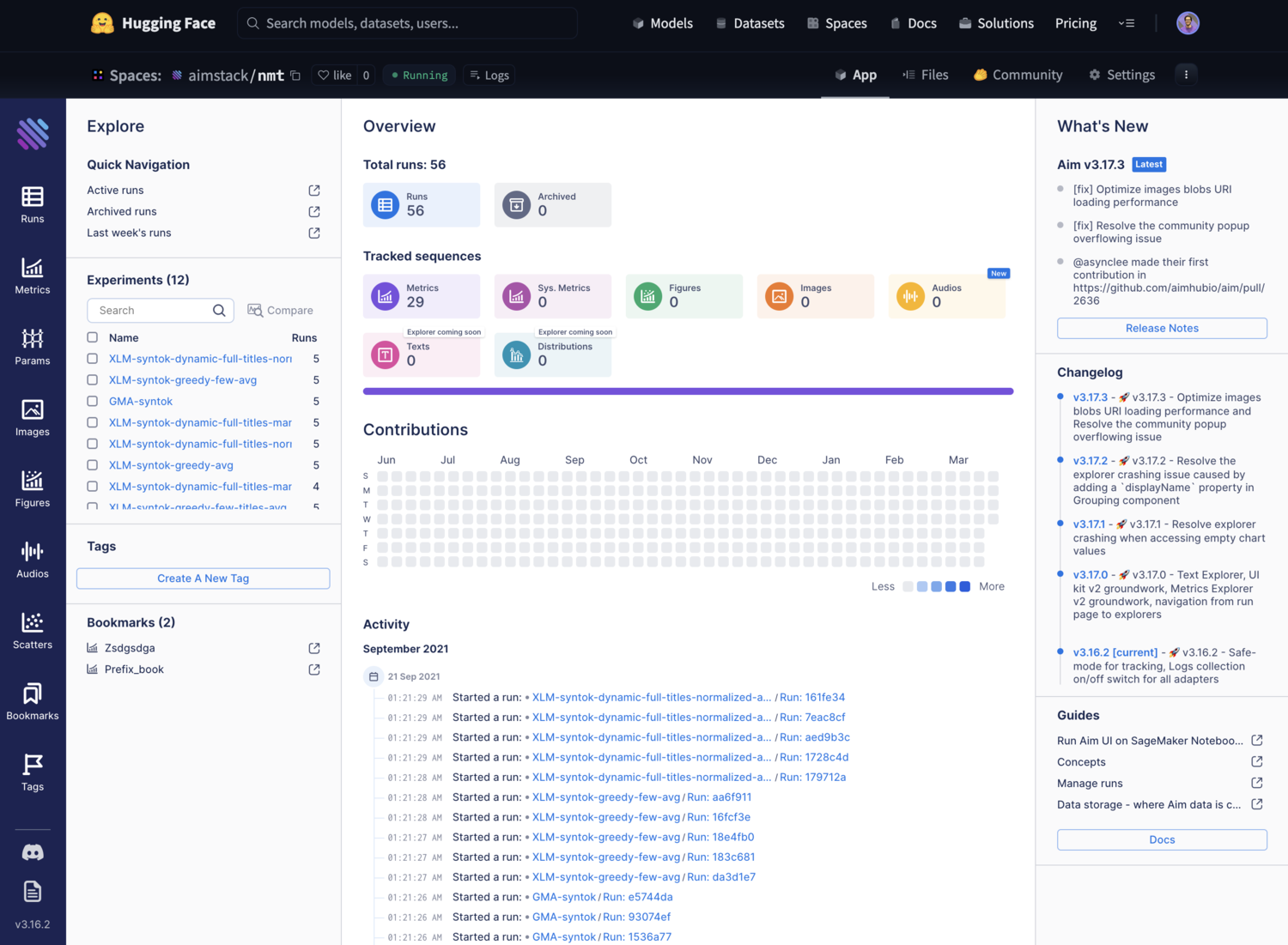The height and width of the screenshot is (945, 1288).
Task: Open Bookmarks page in sidebar
Action: coord(33,702)
